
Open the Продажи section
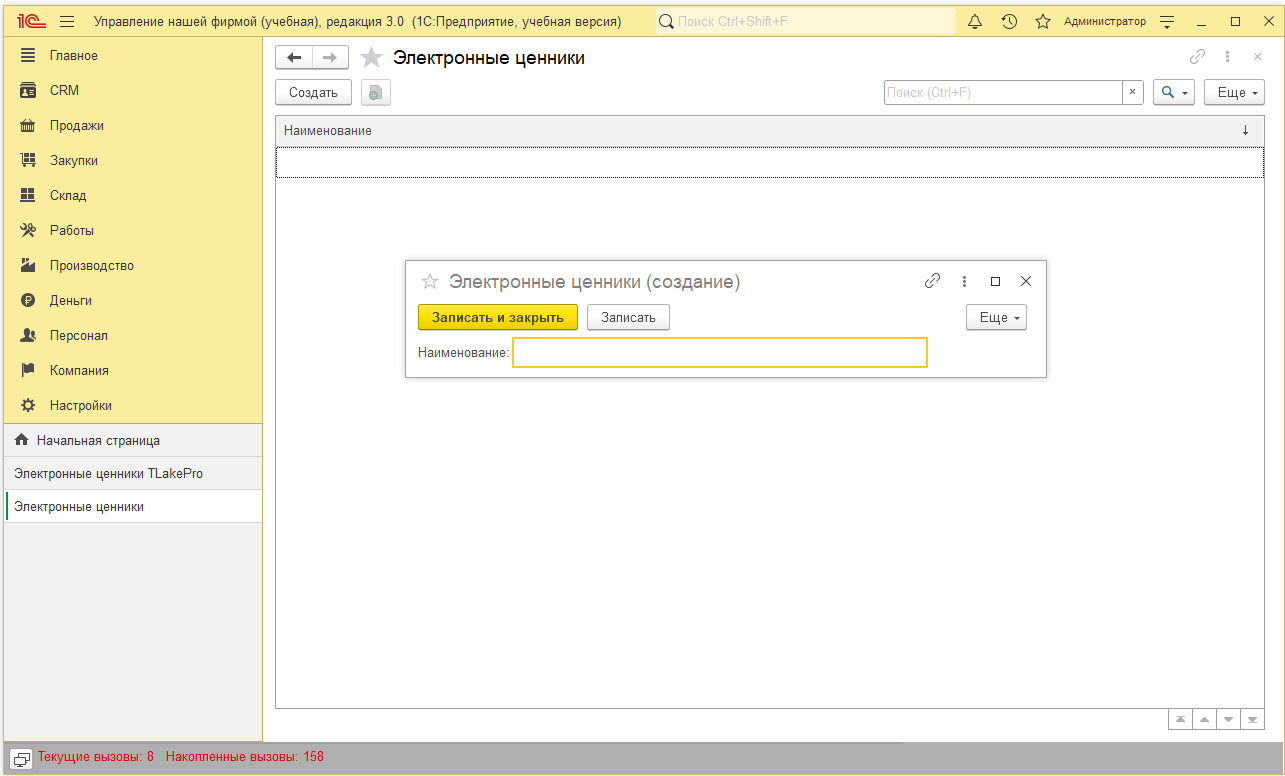(x=77, y=126)
